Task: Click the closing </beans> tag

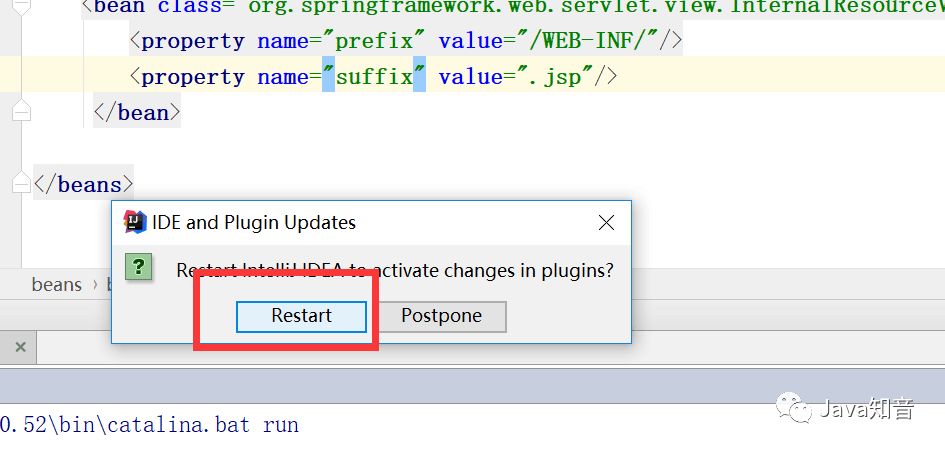Action: point(84,184)
